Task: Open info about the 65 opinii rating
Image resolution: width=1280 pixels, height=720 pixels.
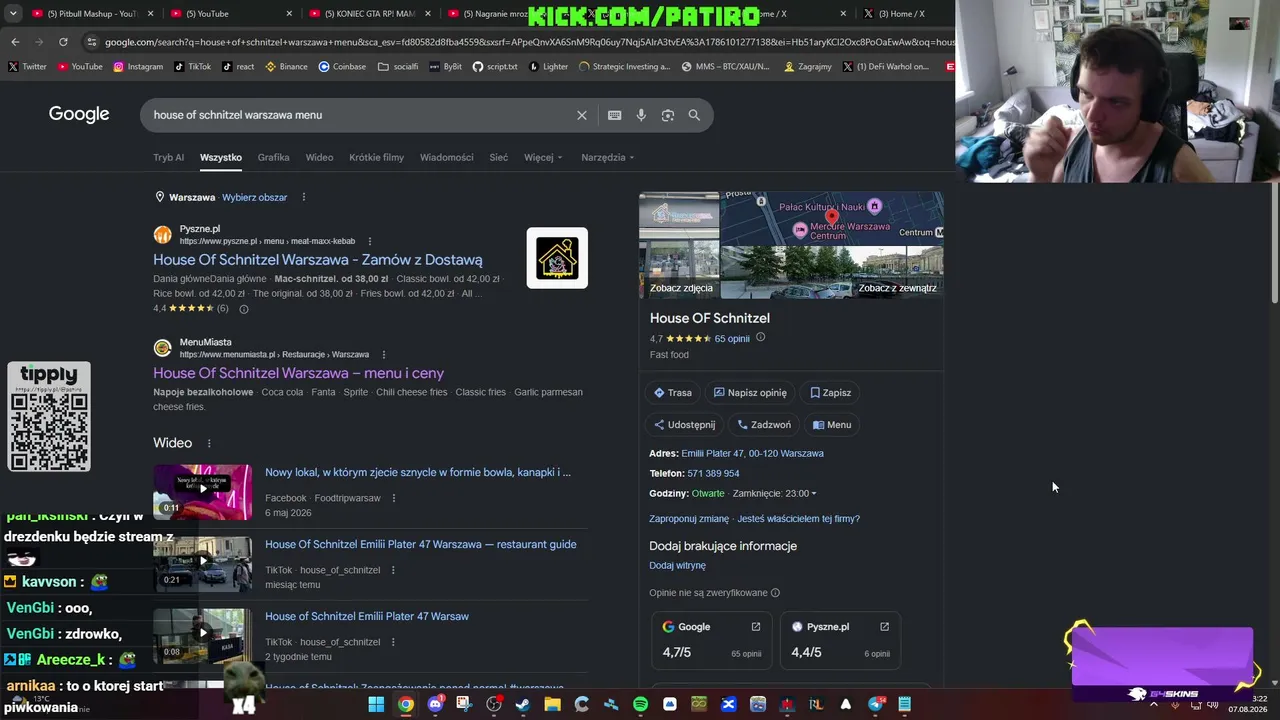Action: point(760,338)
